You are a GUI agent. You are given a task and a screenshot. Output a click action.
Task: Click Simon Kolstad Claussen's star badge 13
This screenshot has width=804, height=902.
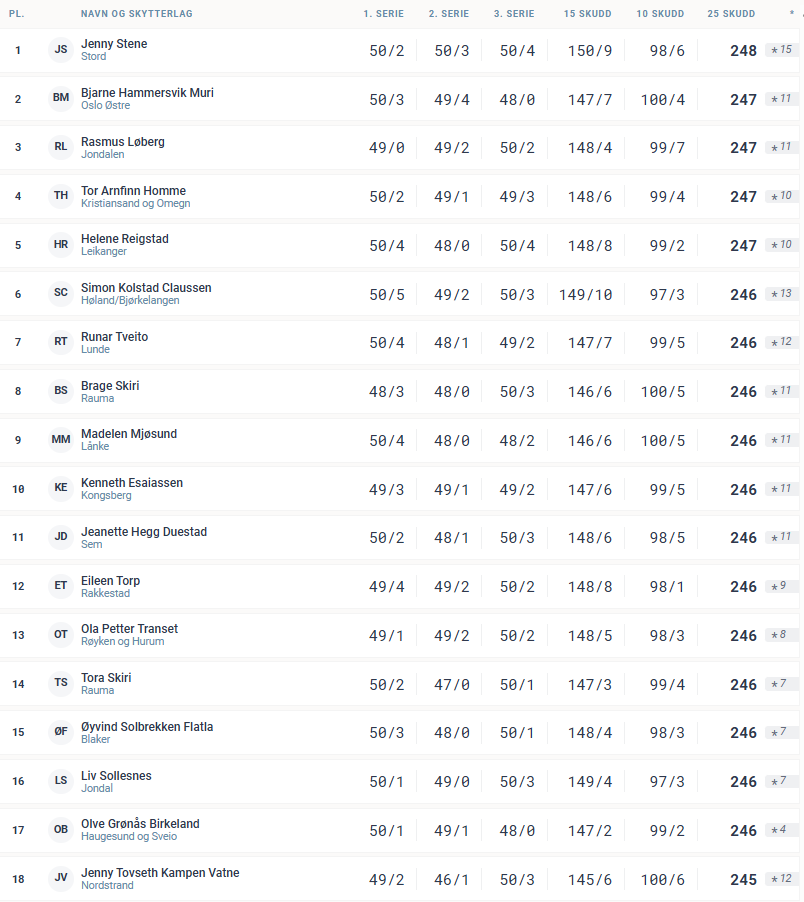781,294
